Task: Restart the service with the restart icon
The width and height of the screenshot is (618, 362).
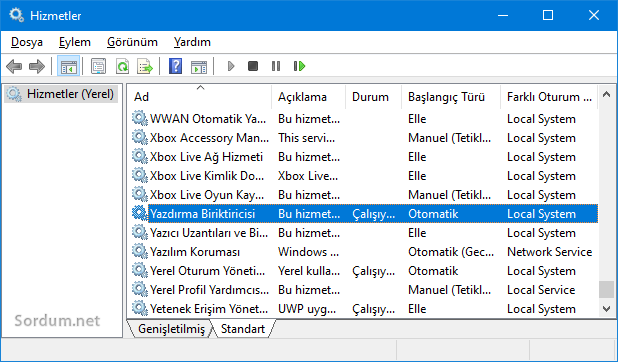Action: point(300,66)
